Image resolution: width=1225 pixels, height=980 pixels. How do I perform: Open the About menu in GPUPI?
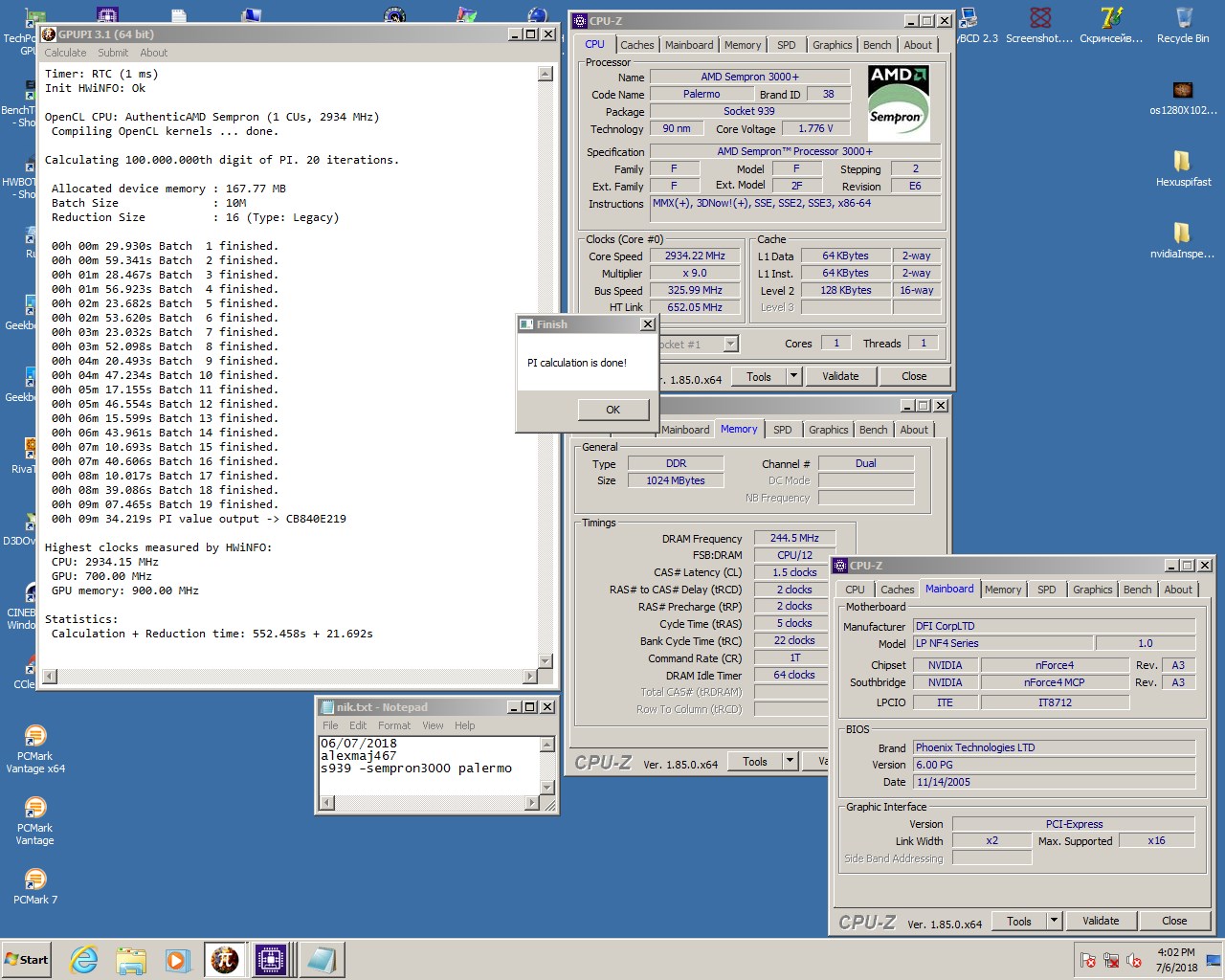pyautogui.click(x=153, y=53)
